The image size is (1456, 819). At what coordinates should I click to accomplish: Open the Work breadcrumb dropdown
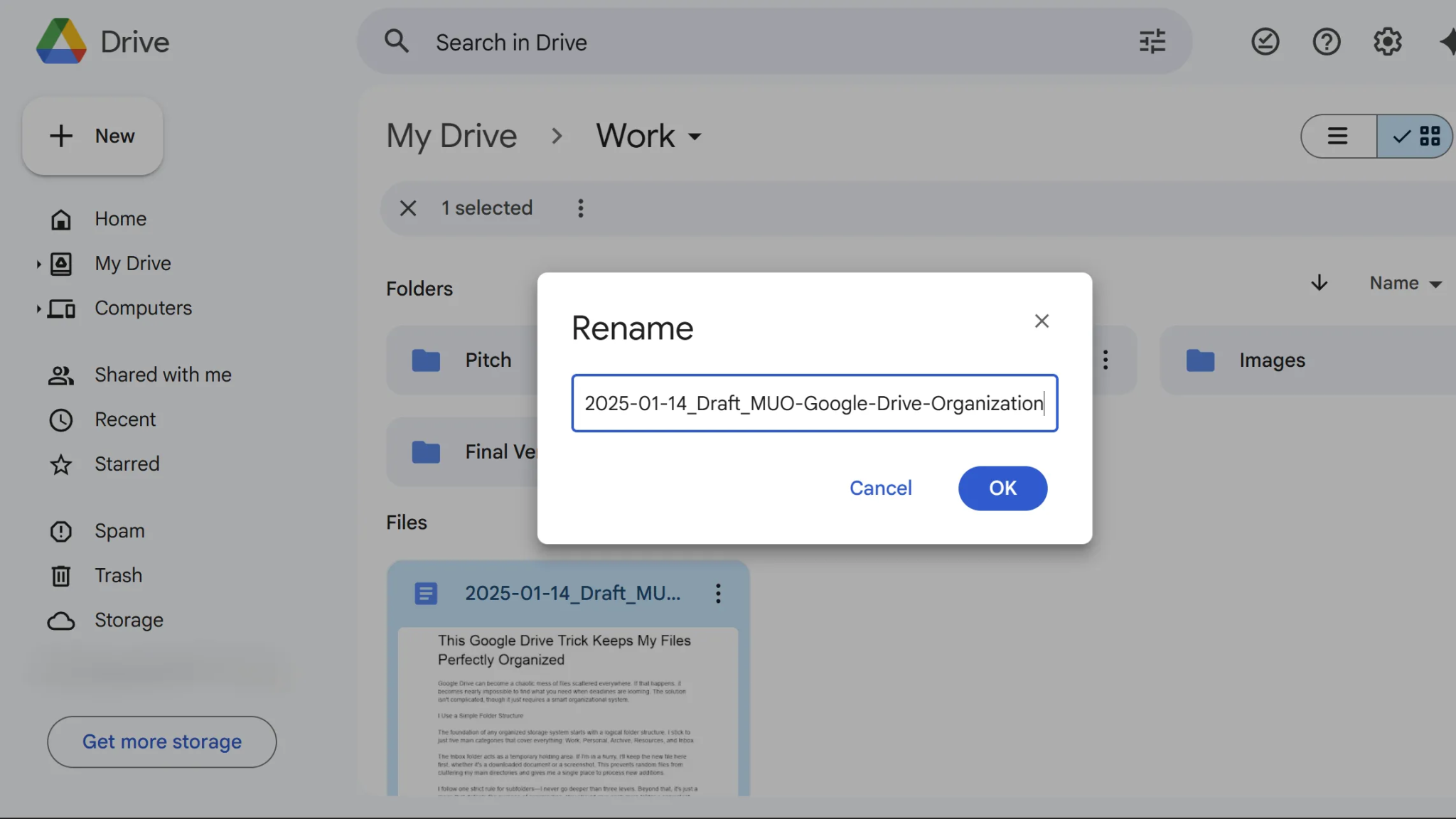[695, 136]
